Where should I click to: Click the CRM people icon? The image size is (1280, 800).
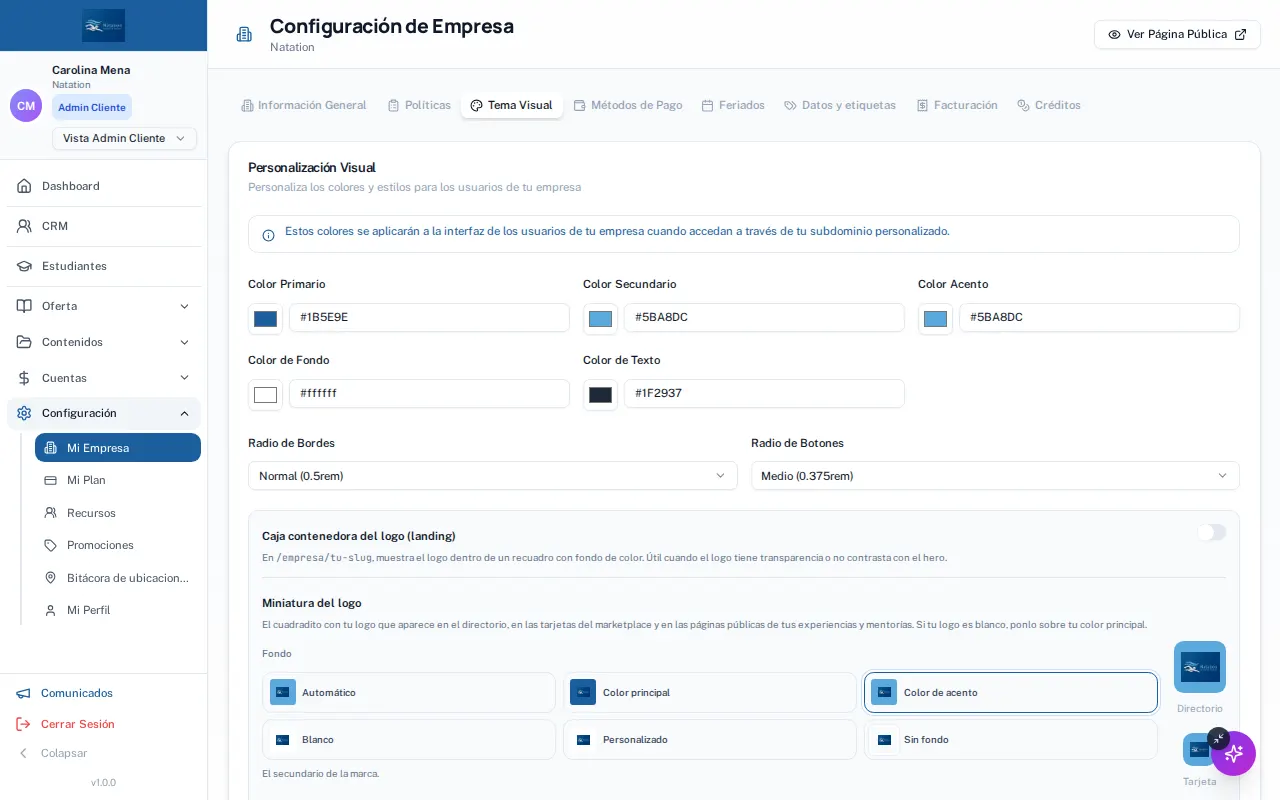[x=24, y=226]
